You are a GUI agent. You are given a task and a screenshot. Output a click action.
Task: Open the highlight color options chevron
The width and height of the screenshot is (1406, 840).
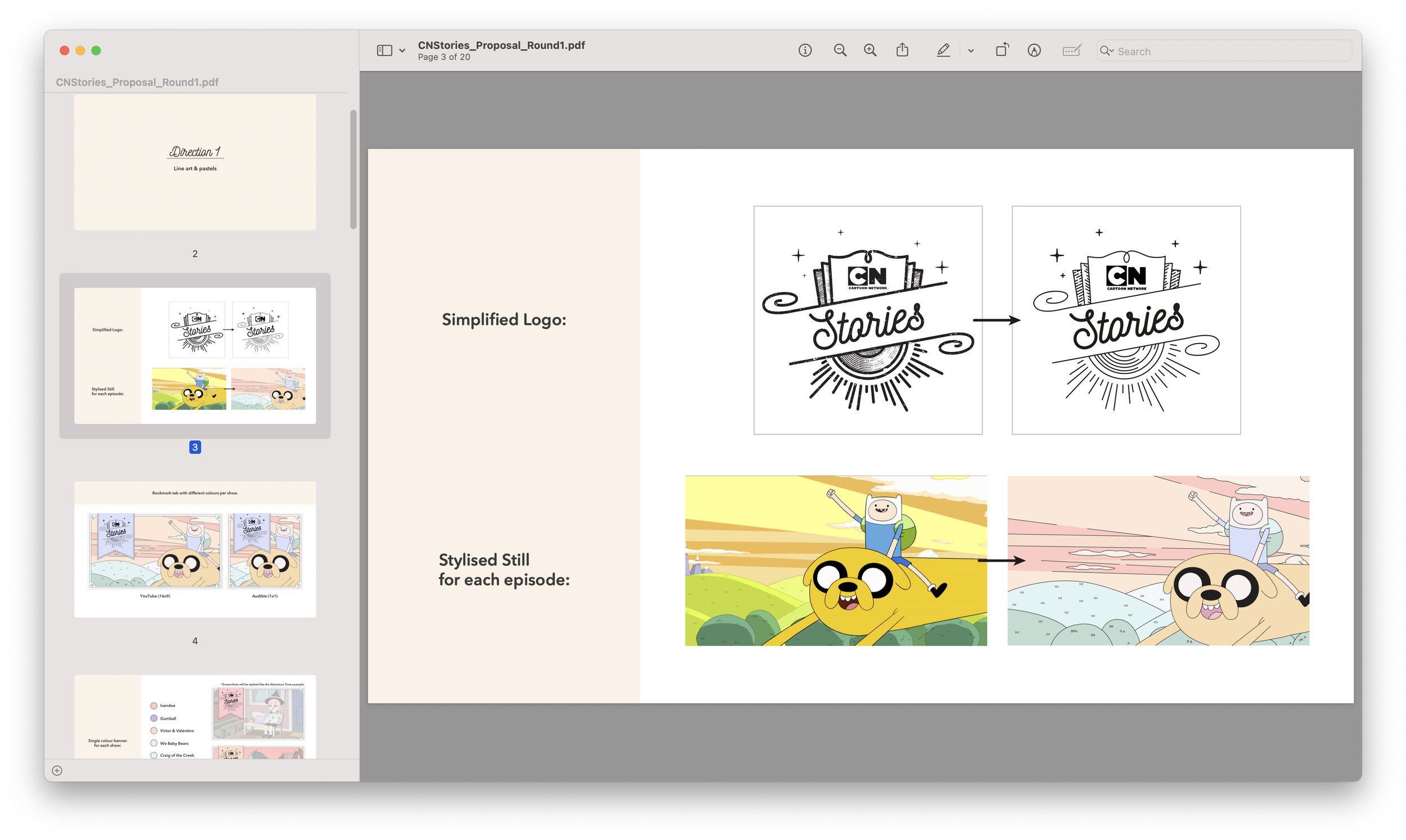pyautogui.click(x=971, y=51)
